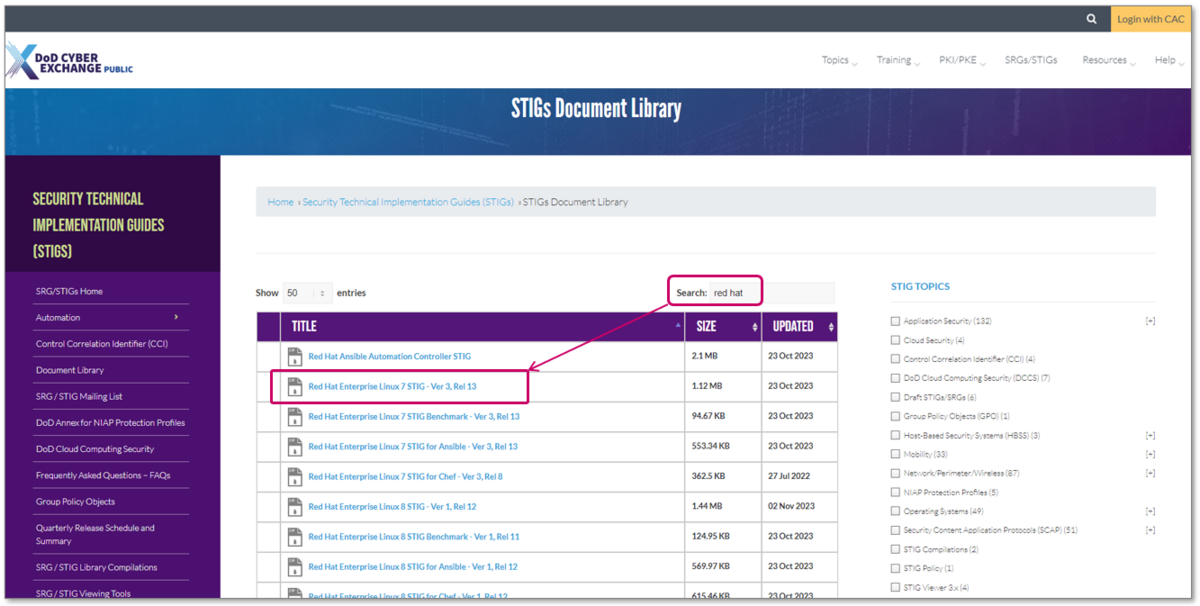1200x606 pixels.
Task: Check the NIAP Protection Profiles (5) topic
Action: click(895, 492)
